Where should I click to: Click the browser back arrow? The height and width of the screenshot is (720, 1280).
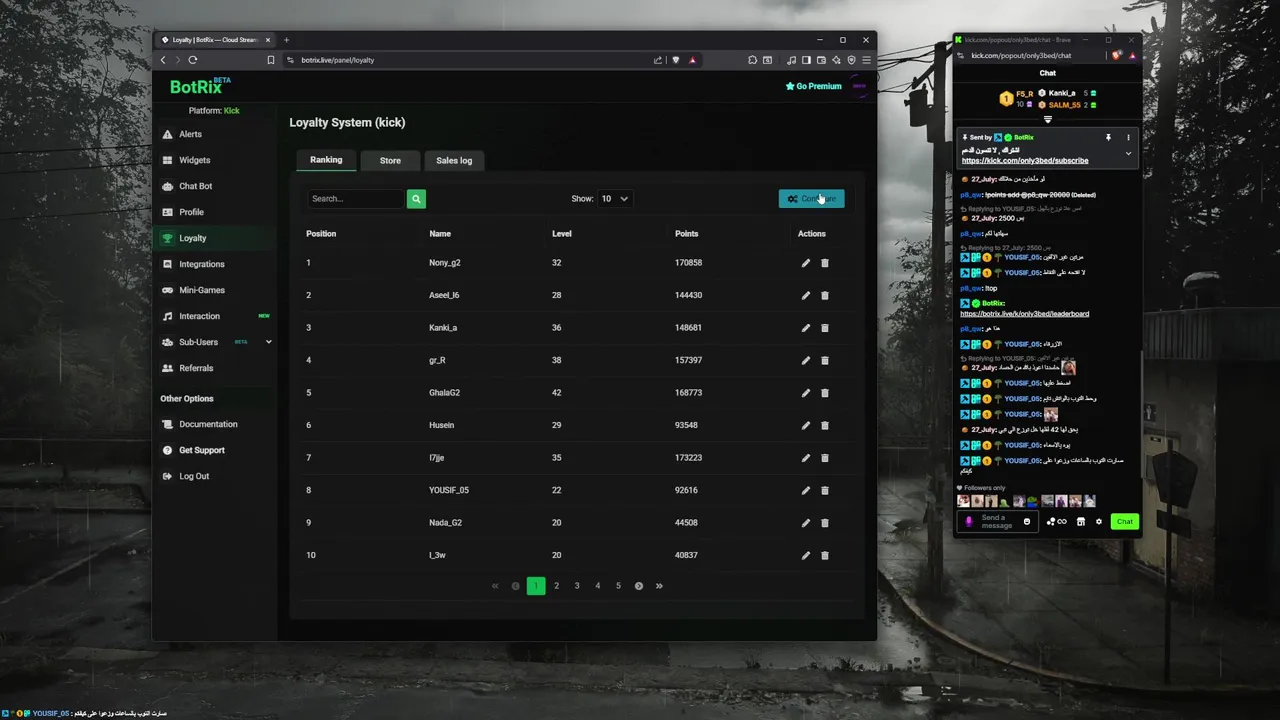[x=163, y=60]
